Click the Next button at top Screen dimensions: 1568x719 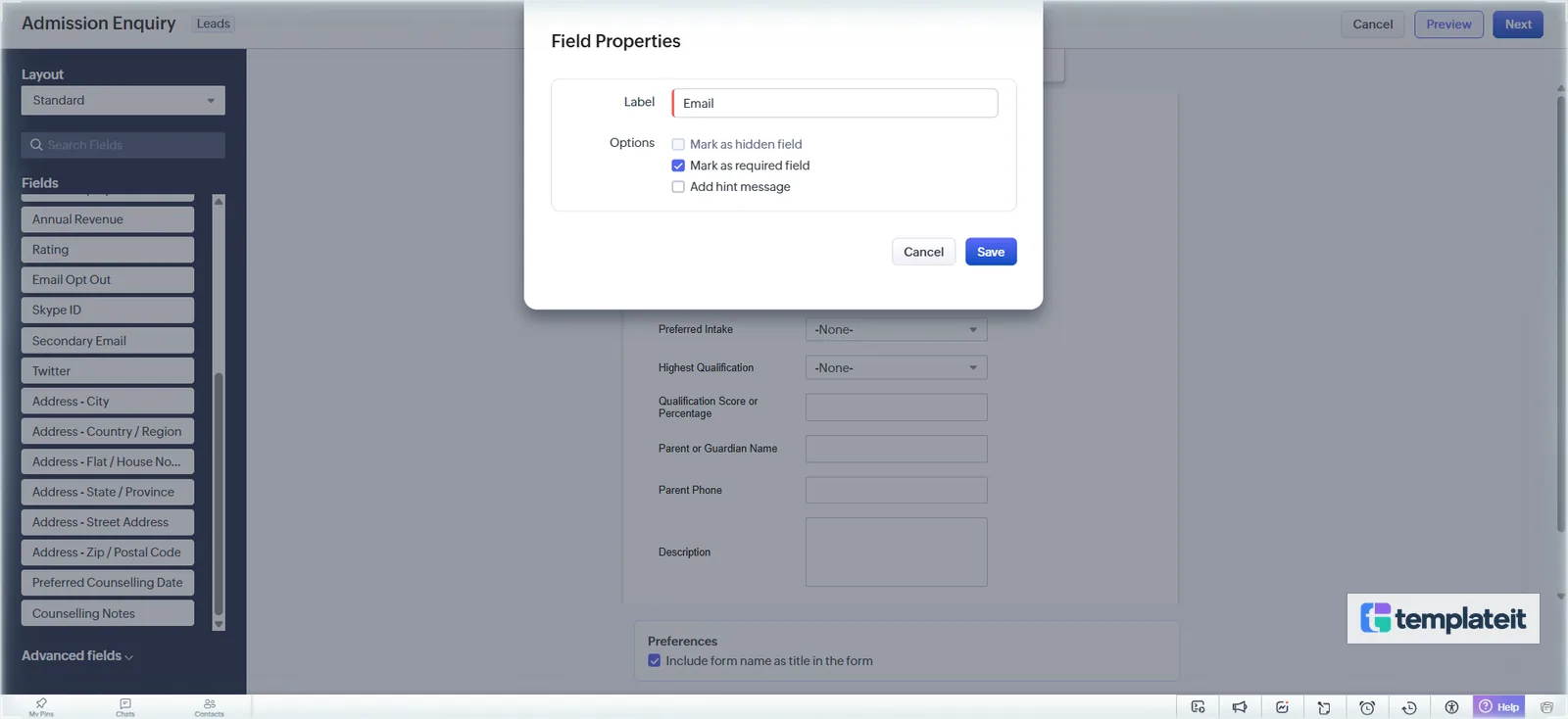tap(1518, 24)
